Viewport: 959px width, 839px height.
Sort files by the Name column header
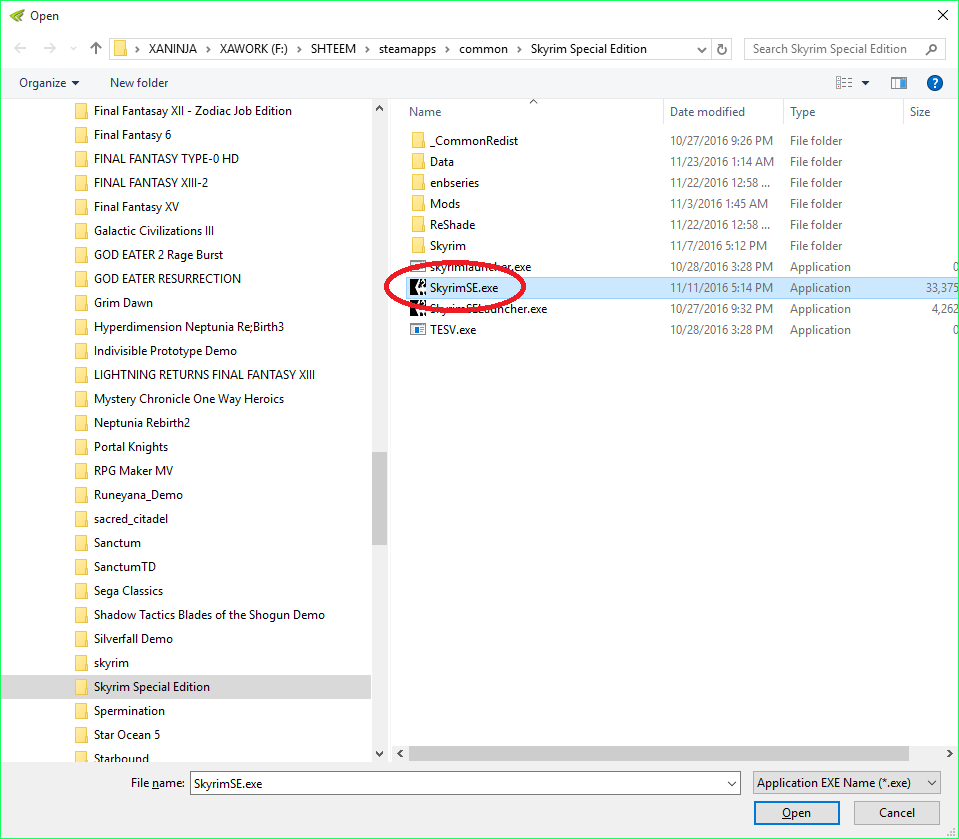pos(425,112)
